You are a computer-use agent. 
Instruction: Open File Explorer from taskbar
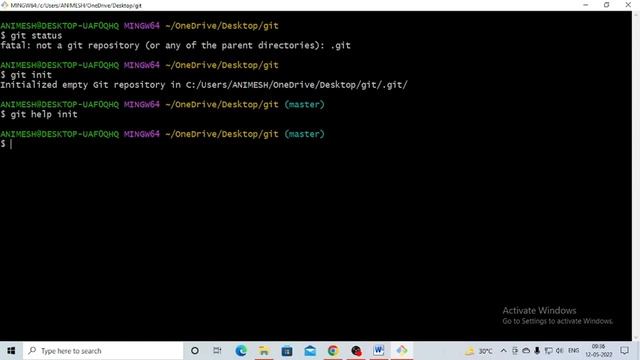[264, 351]
